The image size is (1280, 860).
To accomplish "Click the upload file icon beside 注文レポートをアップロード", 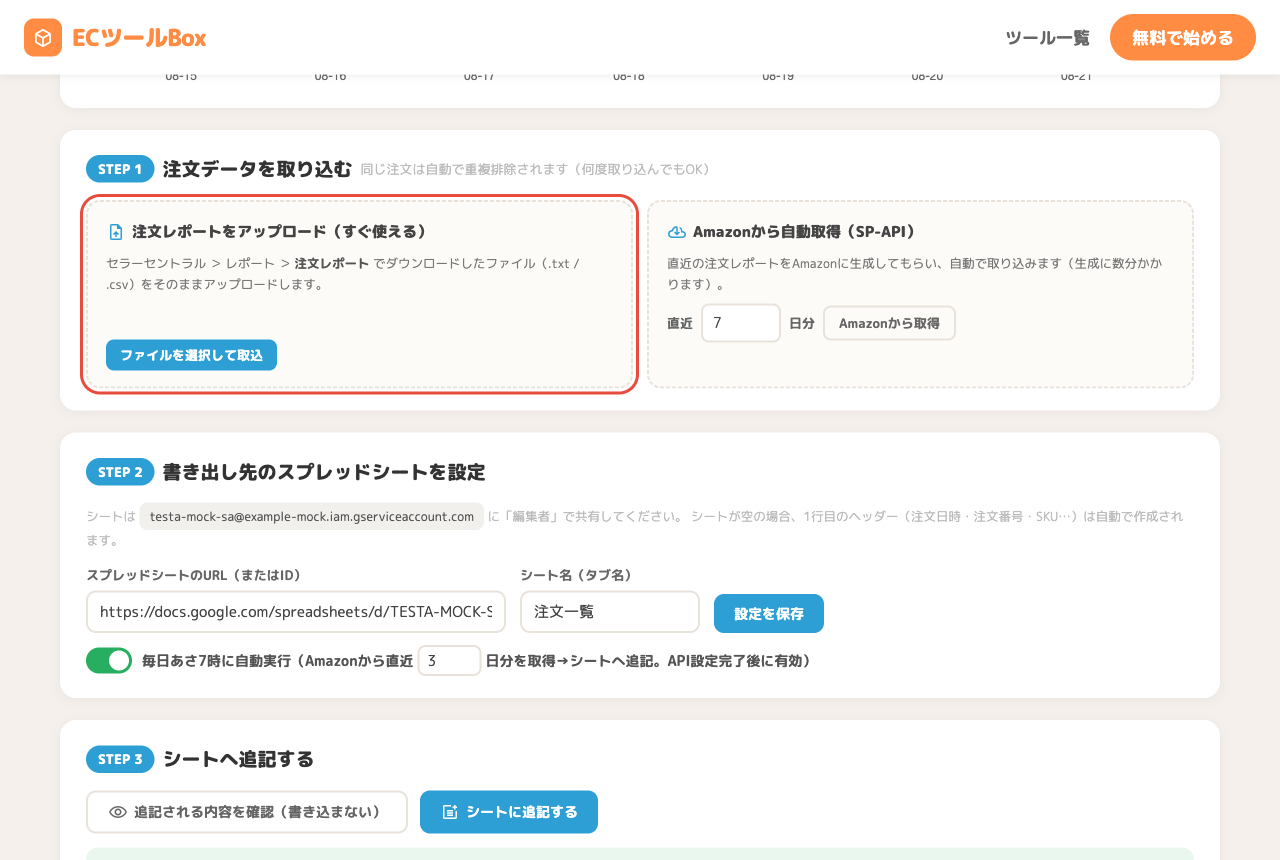I will [116, 232].
